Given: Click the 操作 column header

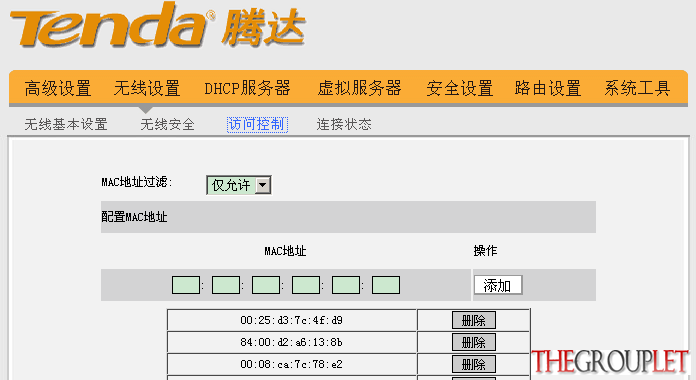Looking at the screenshot, I should point(485,251).
